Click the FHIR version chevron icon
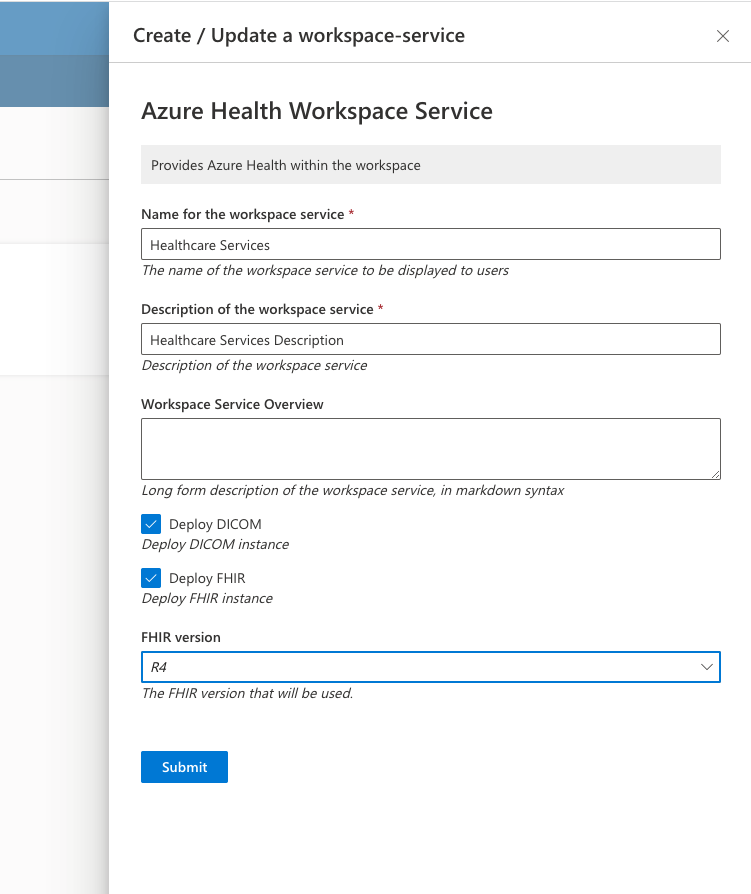751x894 pixels. [708, 667]
